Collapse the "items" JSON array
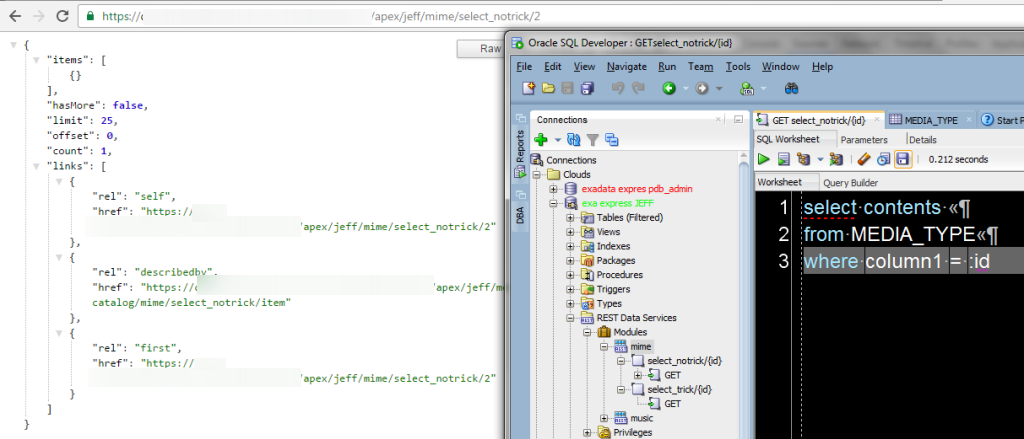Viewport: 1024px width, 439px height. [38, 60]
